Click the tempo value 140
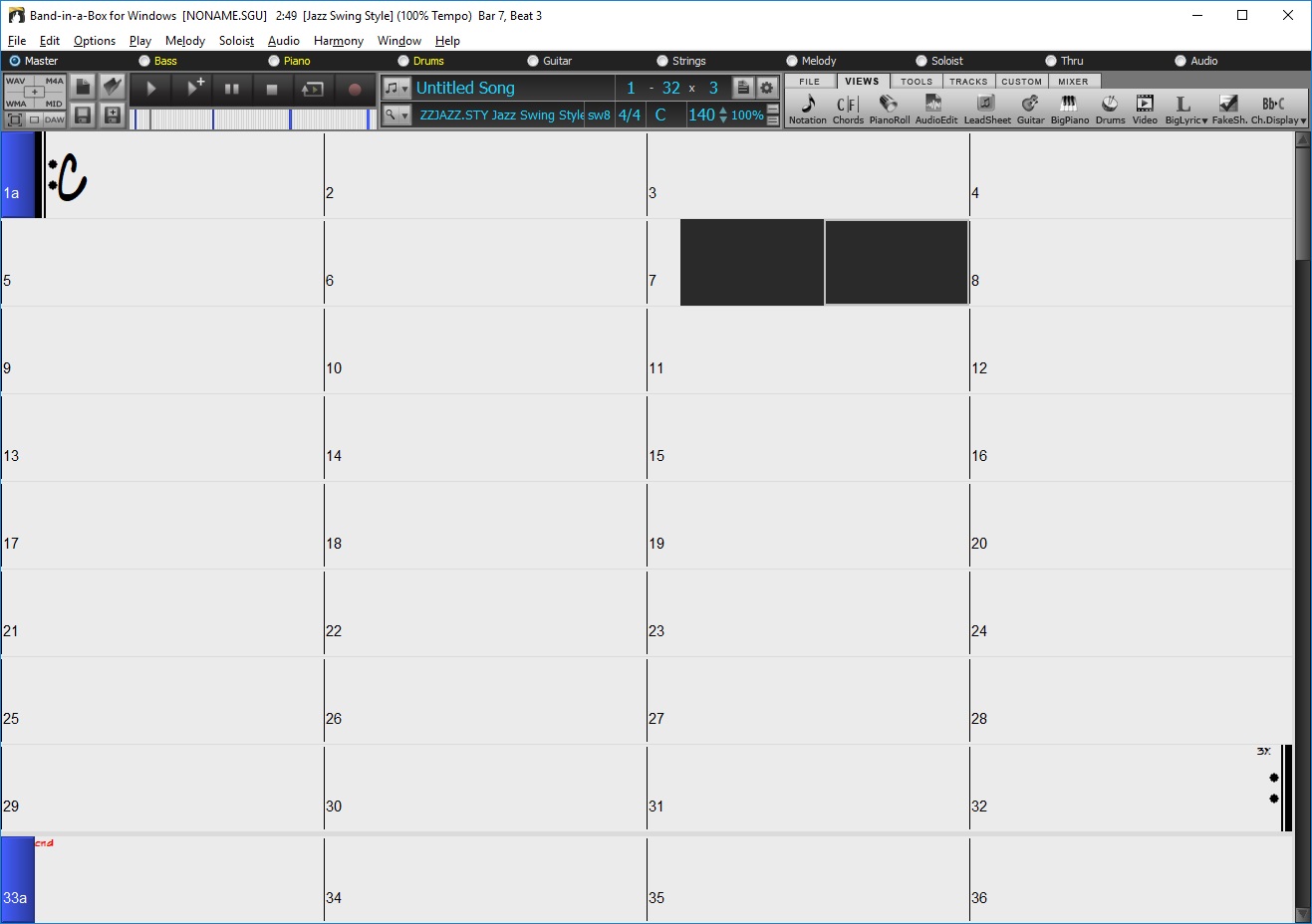Screen dimensions: 1312x924 701,115
